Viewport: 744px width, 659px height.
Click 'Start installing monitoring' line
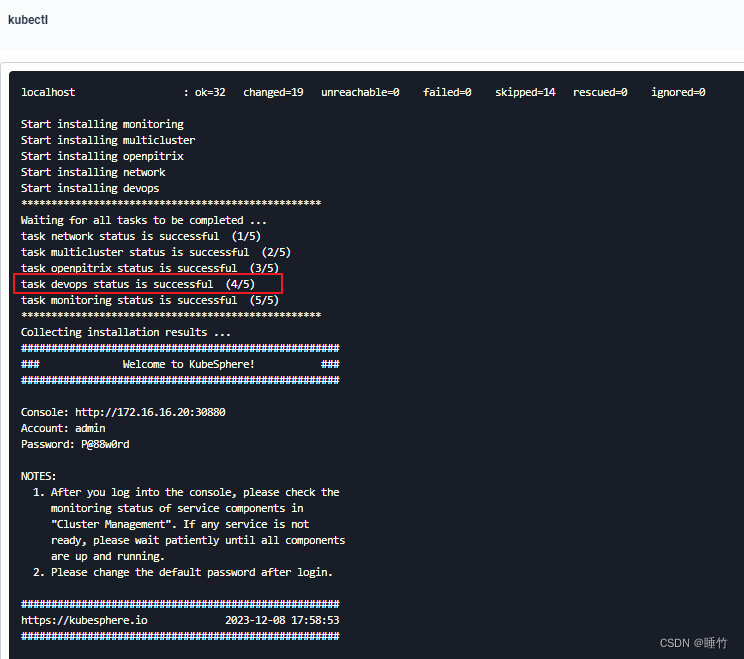[x=102, y=124]
